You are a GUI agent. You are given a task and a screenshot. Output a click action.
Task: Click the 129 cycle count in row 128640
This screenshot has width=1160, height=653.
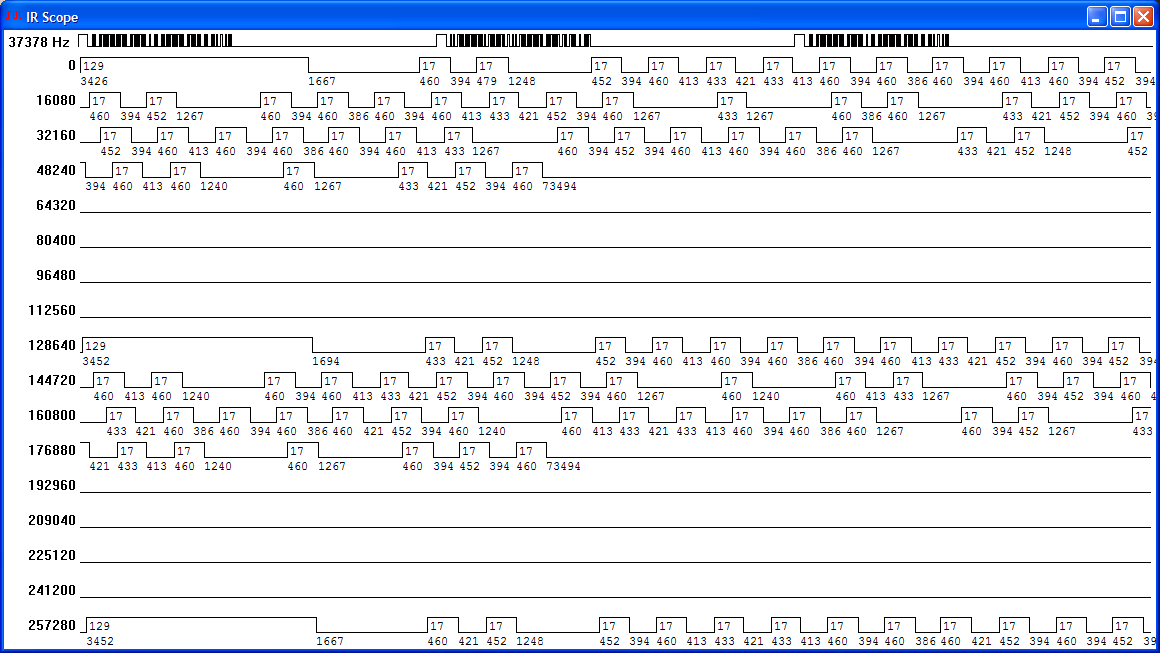(95, 346)
